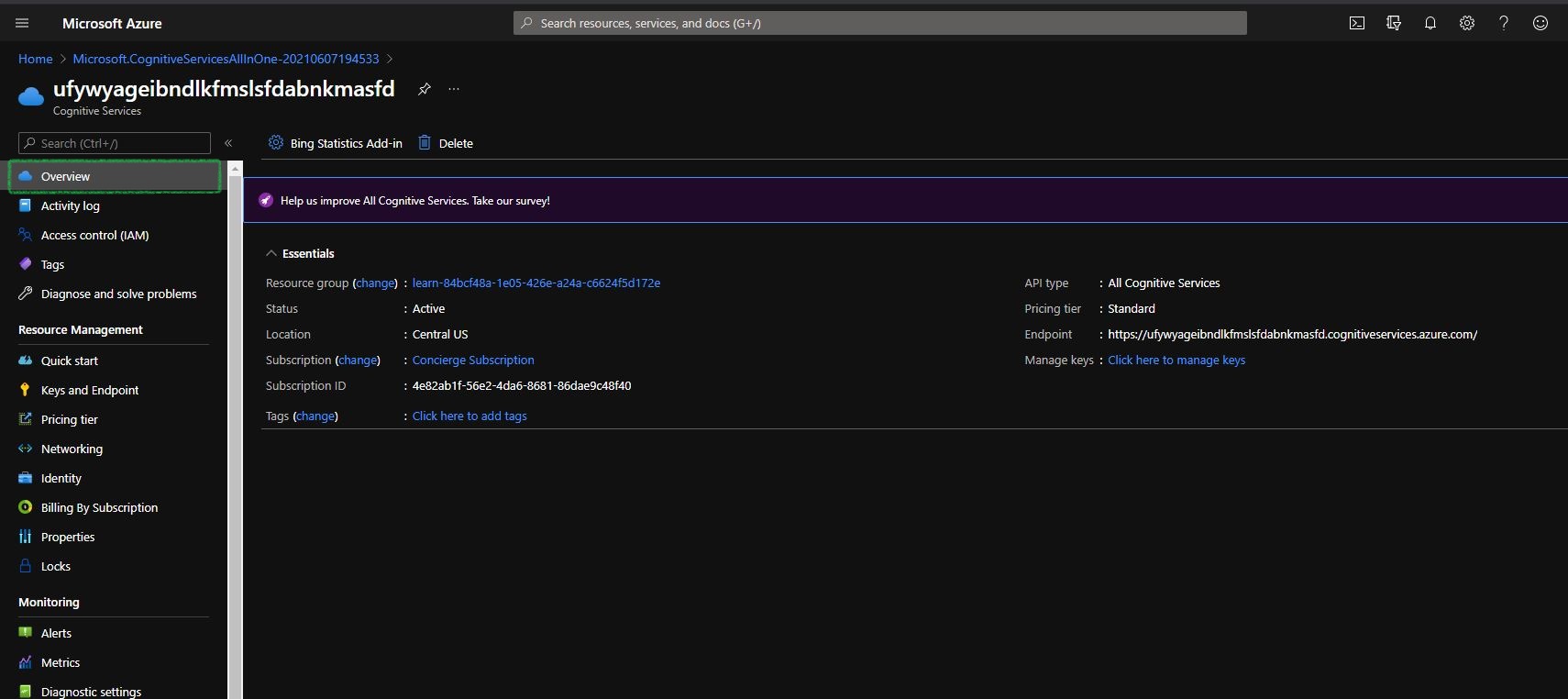Click the Standard pricing tier value
This screenshot has width=1568, height=699.
pyautogui.click(x=1132, y=308)
